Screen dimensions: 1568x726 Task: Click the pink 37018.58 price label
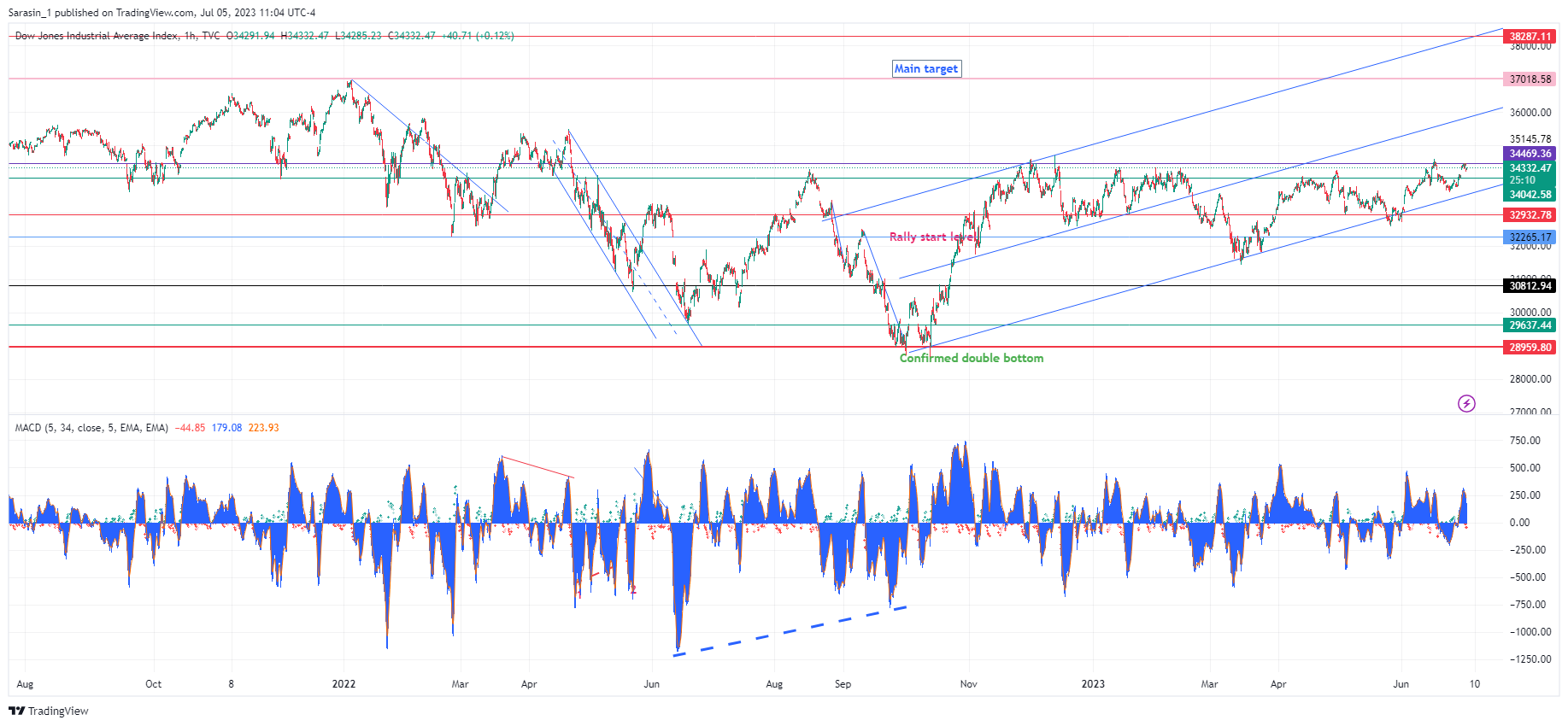pos(1530,79)
